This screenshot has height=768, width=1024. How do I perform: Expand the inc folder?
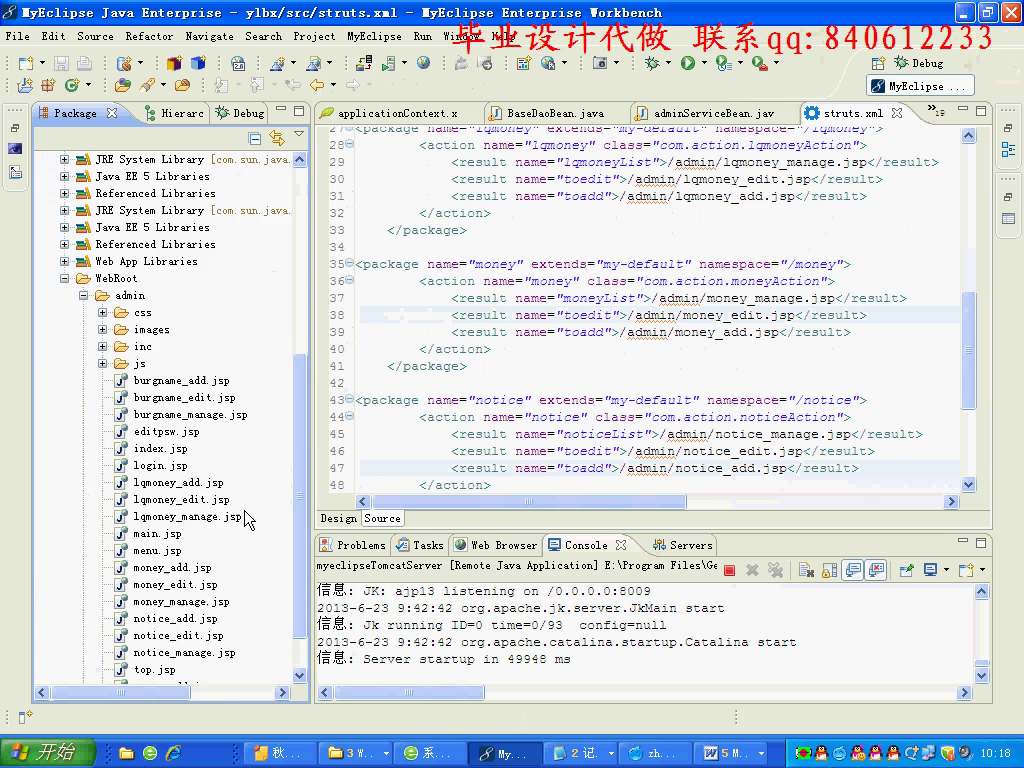(103, 346)
